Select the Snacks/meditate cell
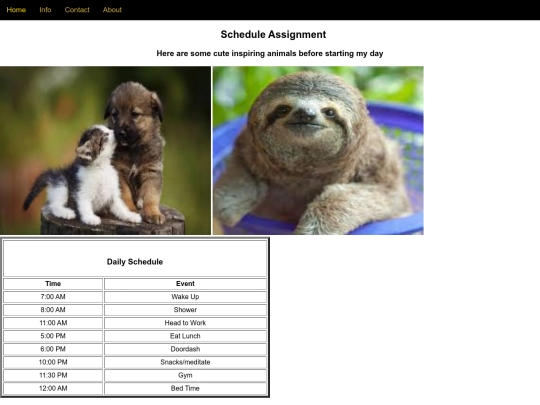This screenshot has height=405, width=540. pos(185,362)
